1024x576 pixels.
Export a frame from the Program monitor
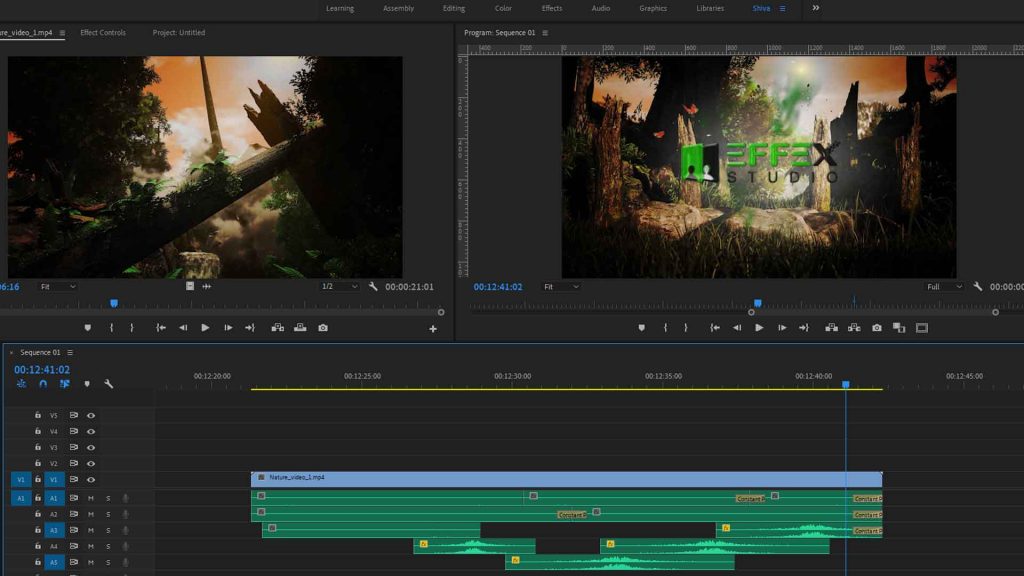click(877, 328)
